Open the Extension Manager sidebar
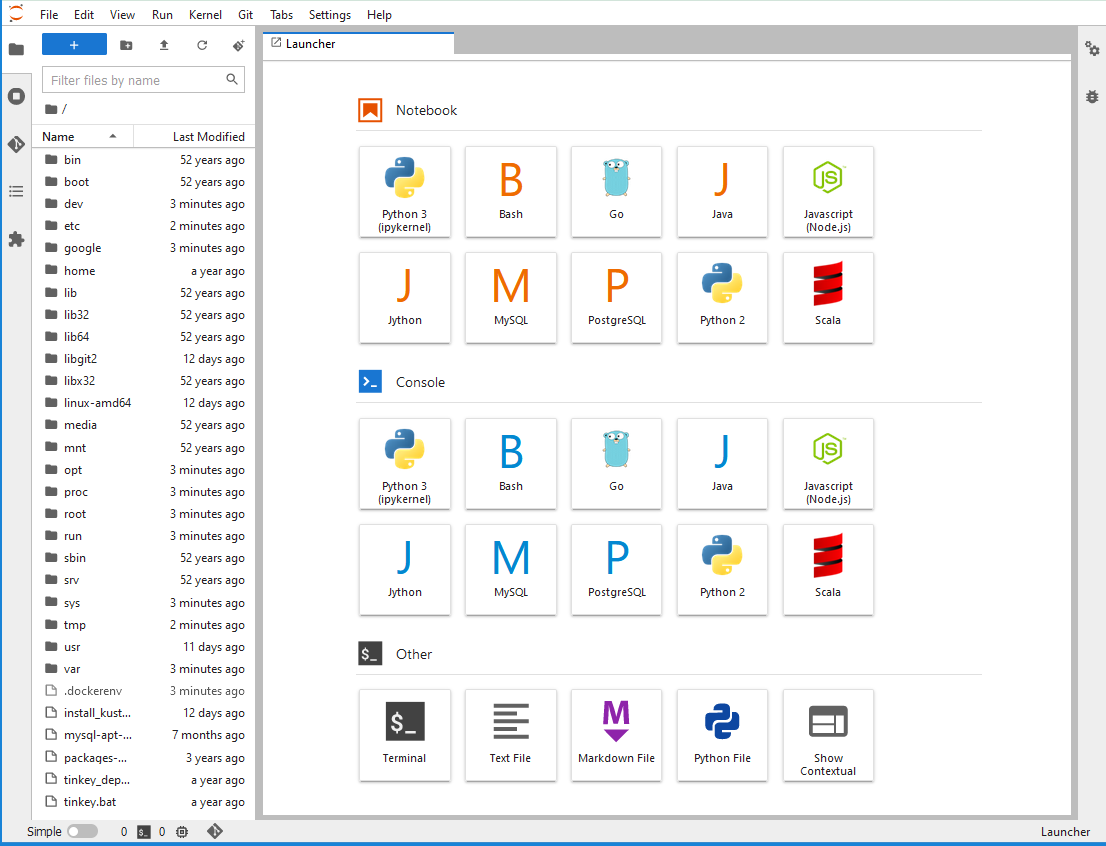Screen dimensions: 1106x846 (16, 239)
